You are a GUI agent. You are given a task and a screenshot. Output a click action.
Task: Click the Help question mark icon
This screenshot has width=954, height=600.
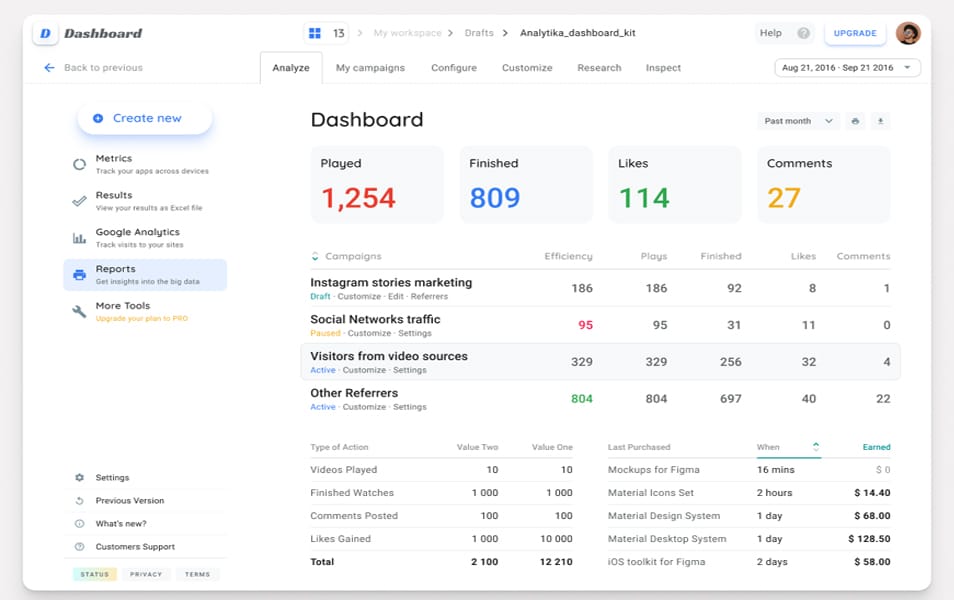(803, 33)
